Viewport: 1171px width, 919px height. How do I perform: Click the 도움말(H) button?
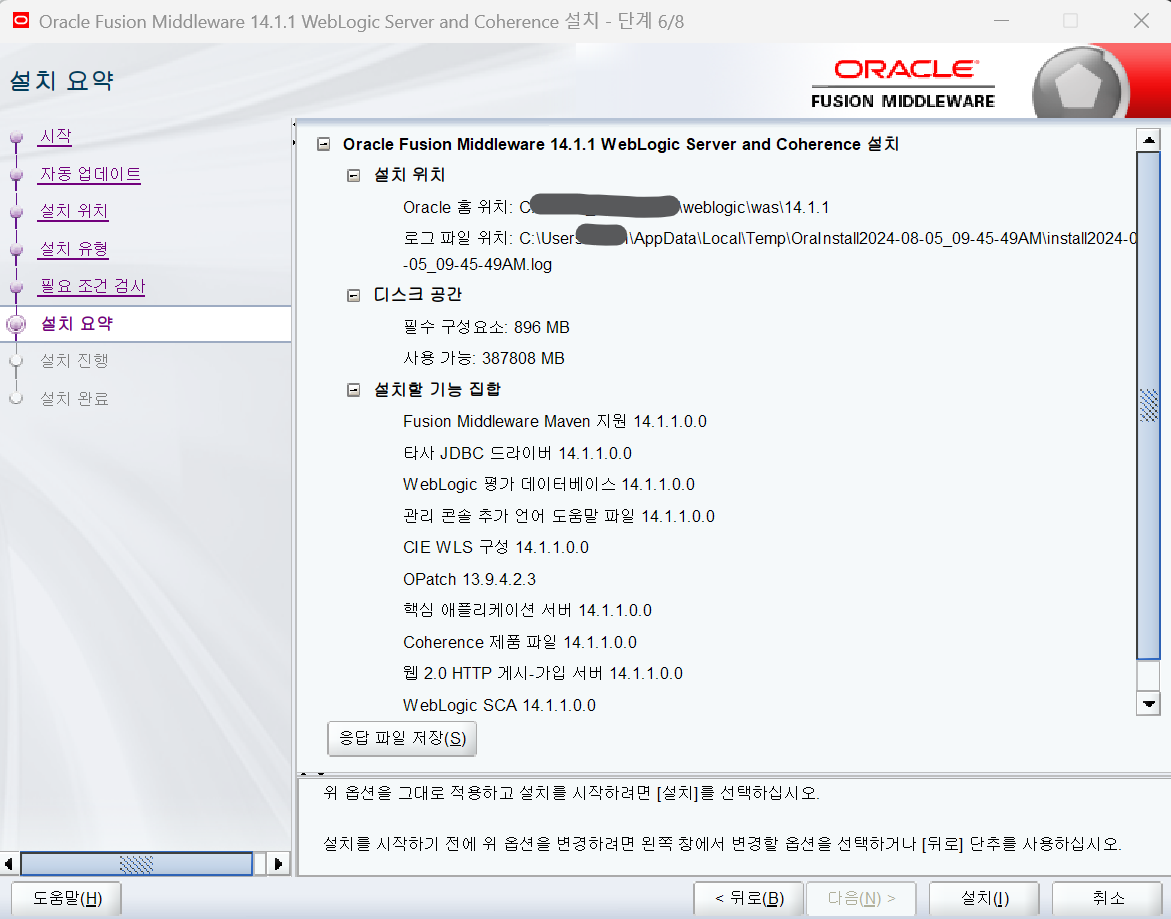[x=66, y=898]
